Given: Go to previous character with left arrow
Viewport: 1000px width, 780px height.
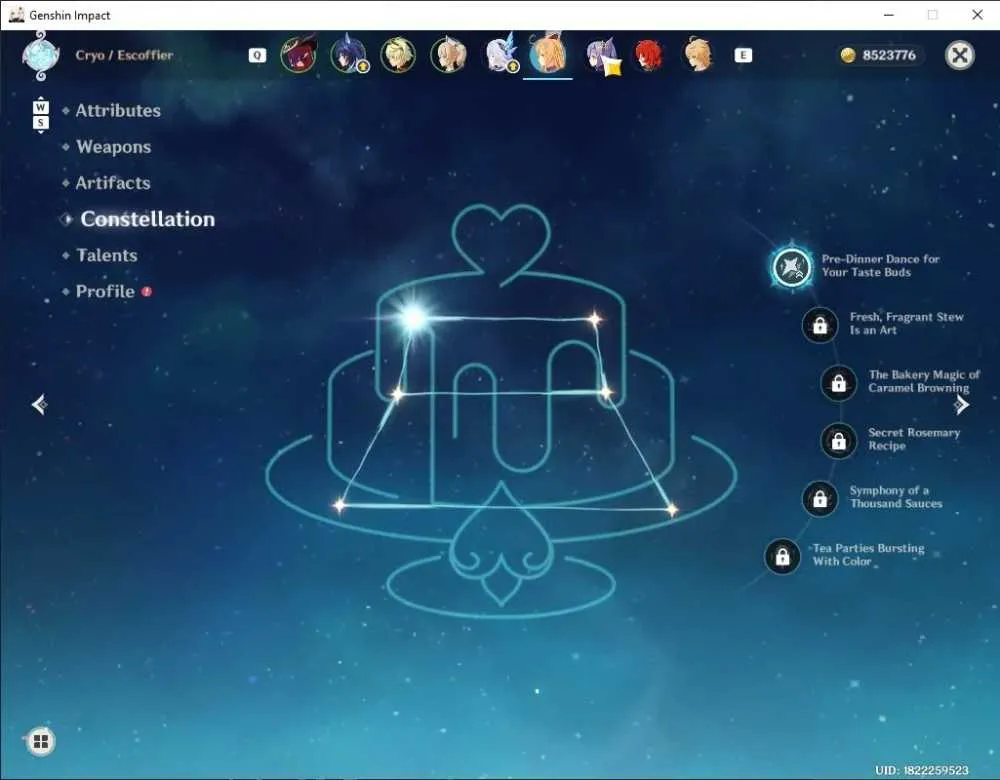Looking at the screenshot, I should (40, 404).
